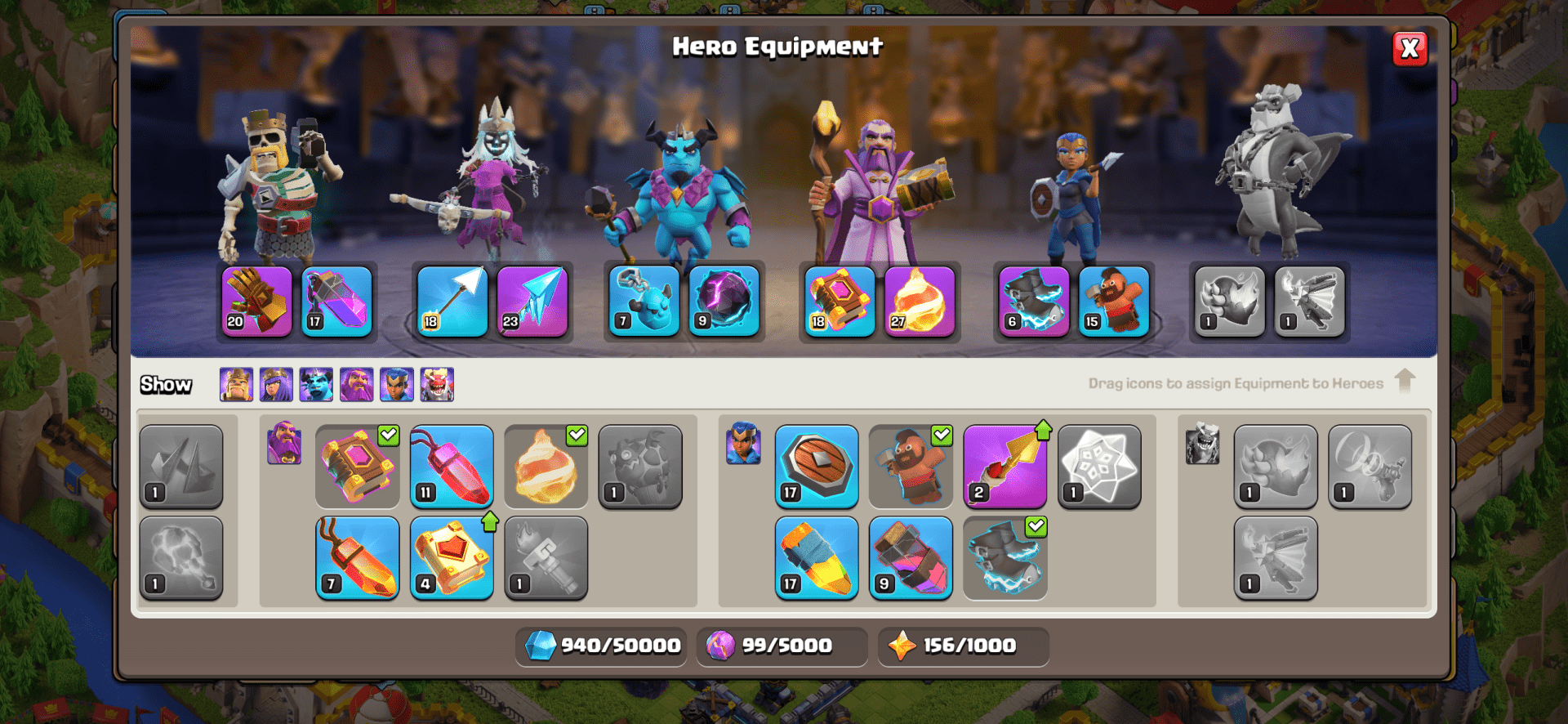Select the Minion Prince's level 9 dark orb
This screenshot has height=724, width=1568.
pos(724,301)
